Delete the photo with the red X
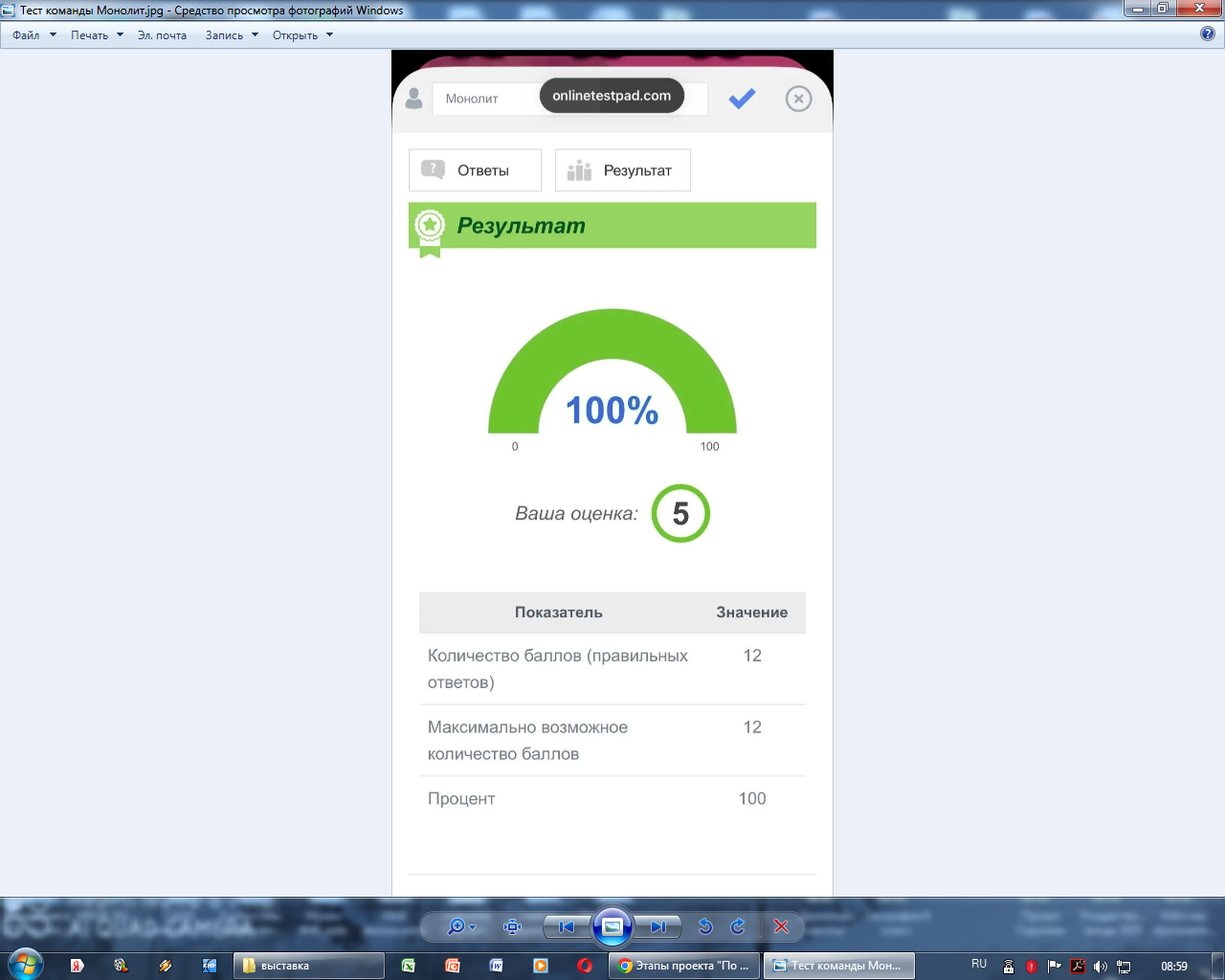This screenshot has width=1225, height=980. point(781,926)
